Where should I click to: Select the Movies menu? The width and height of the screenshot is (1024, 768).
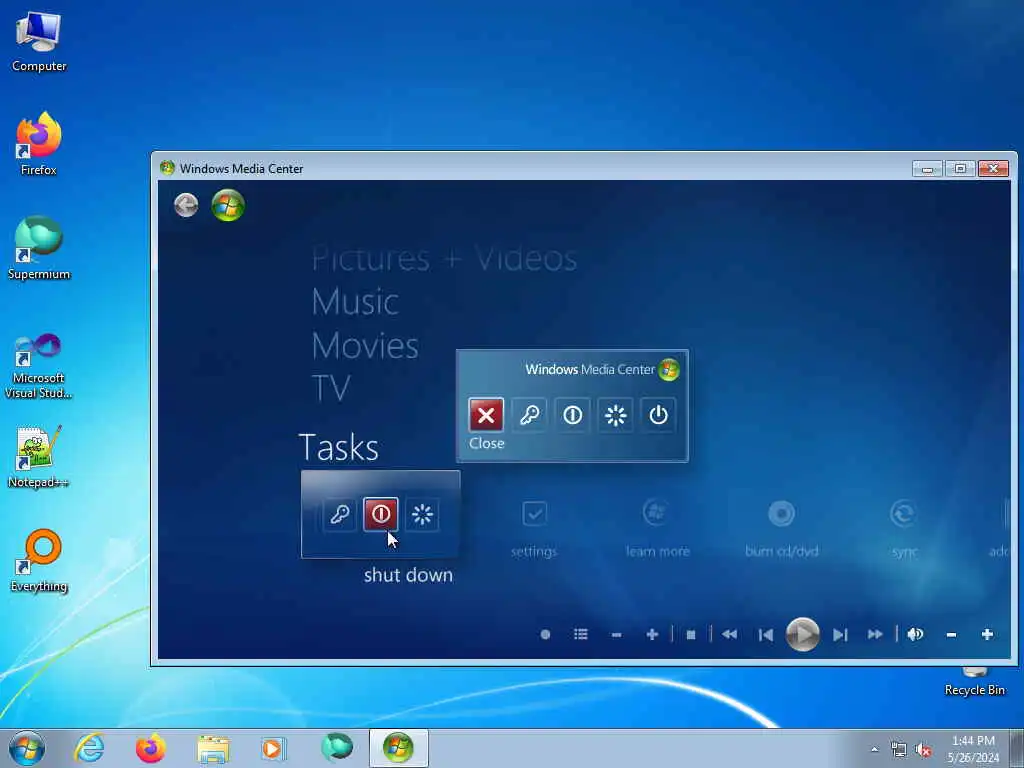364,345
